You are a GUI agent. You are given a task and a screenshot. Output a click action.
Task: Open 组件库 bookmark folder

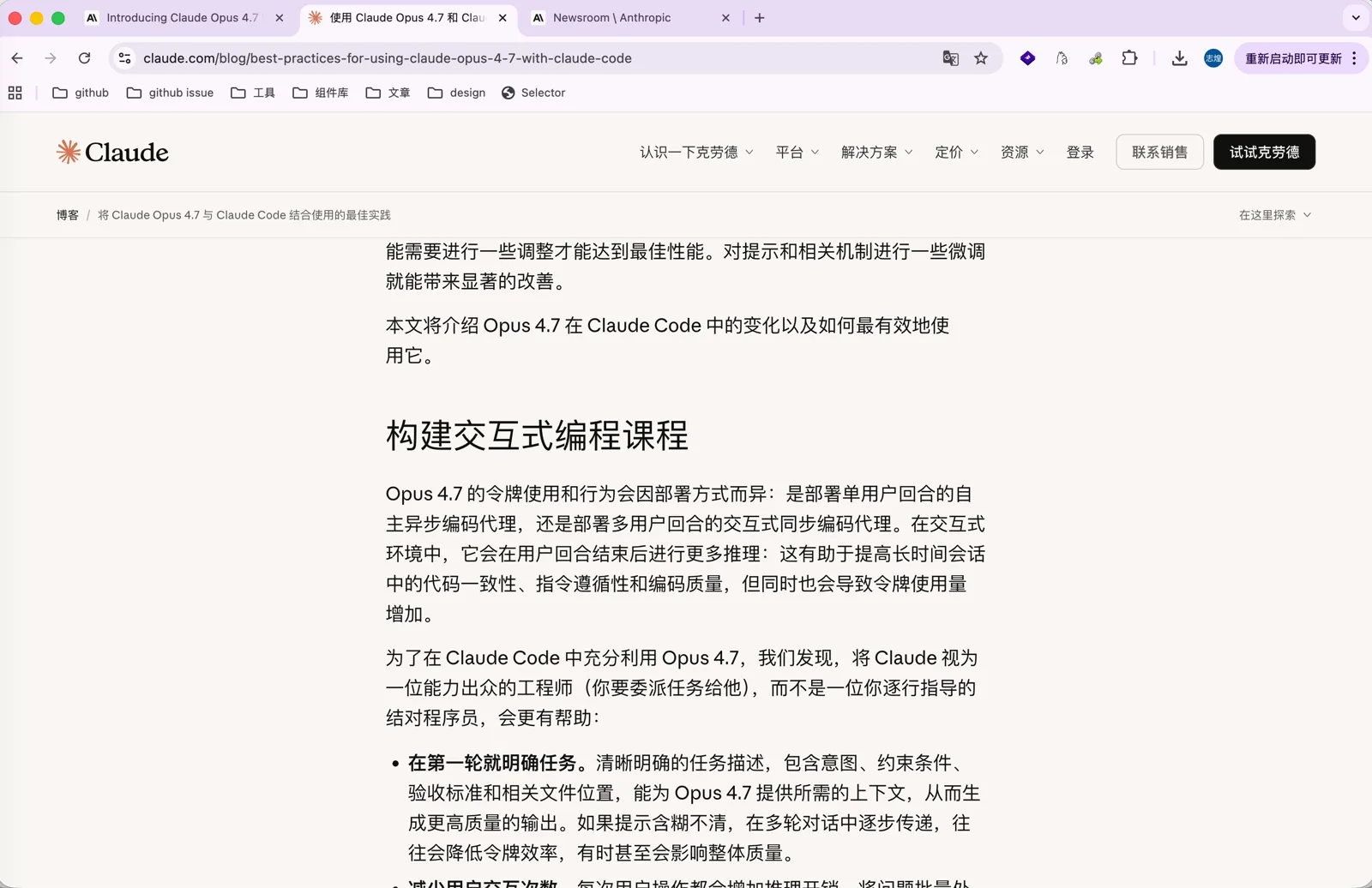[x=321, y=93]
